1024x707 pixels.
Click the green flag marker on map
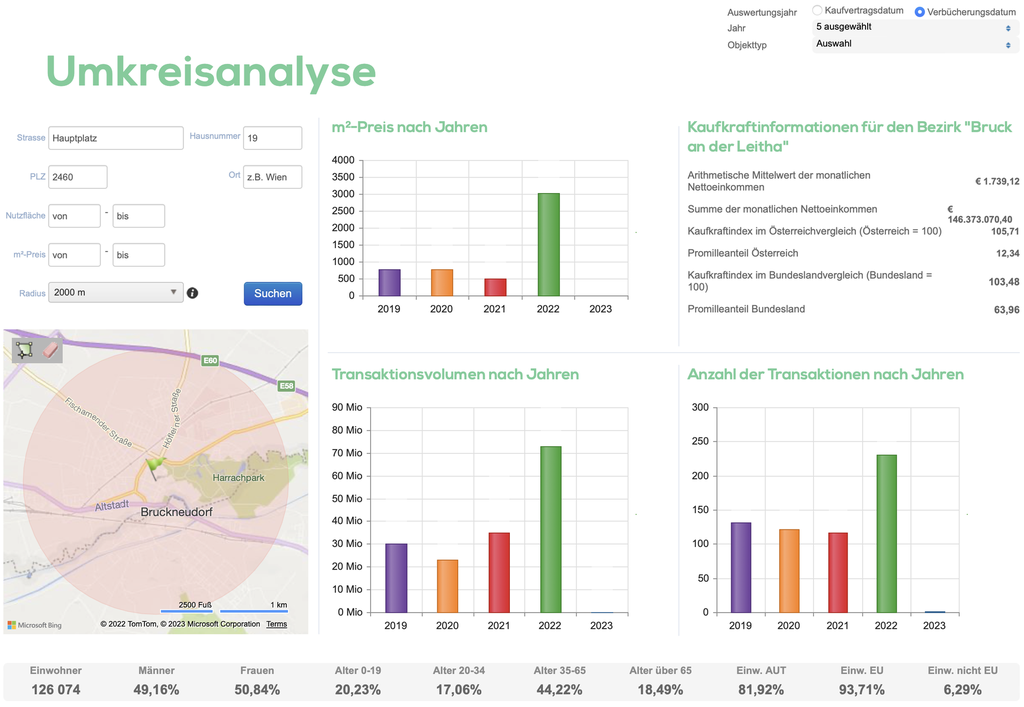click(153, 466)
